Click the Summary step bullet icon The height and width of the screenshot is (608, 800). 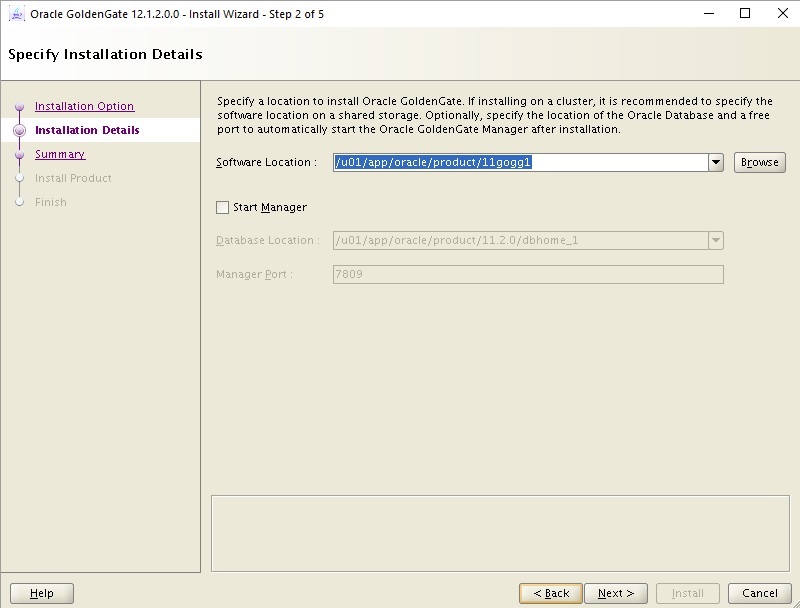[19, 155]
